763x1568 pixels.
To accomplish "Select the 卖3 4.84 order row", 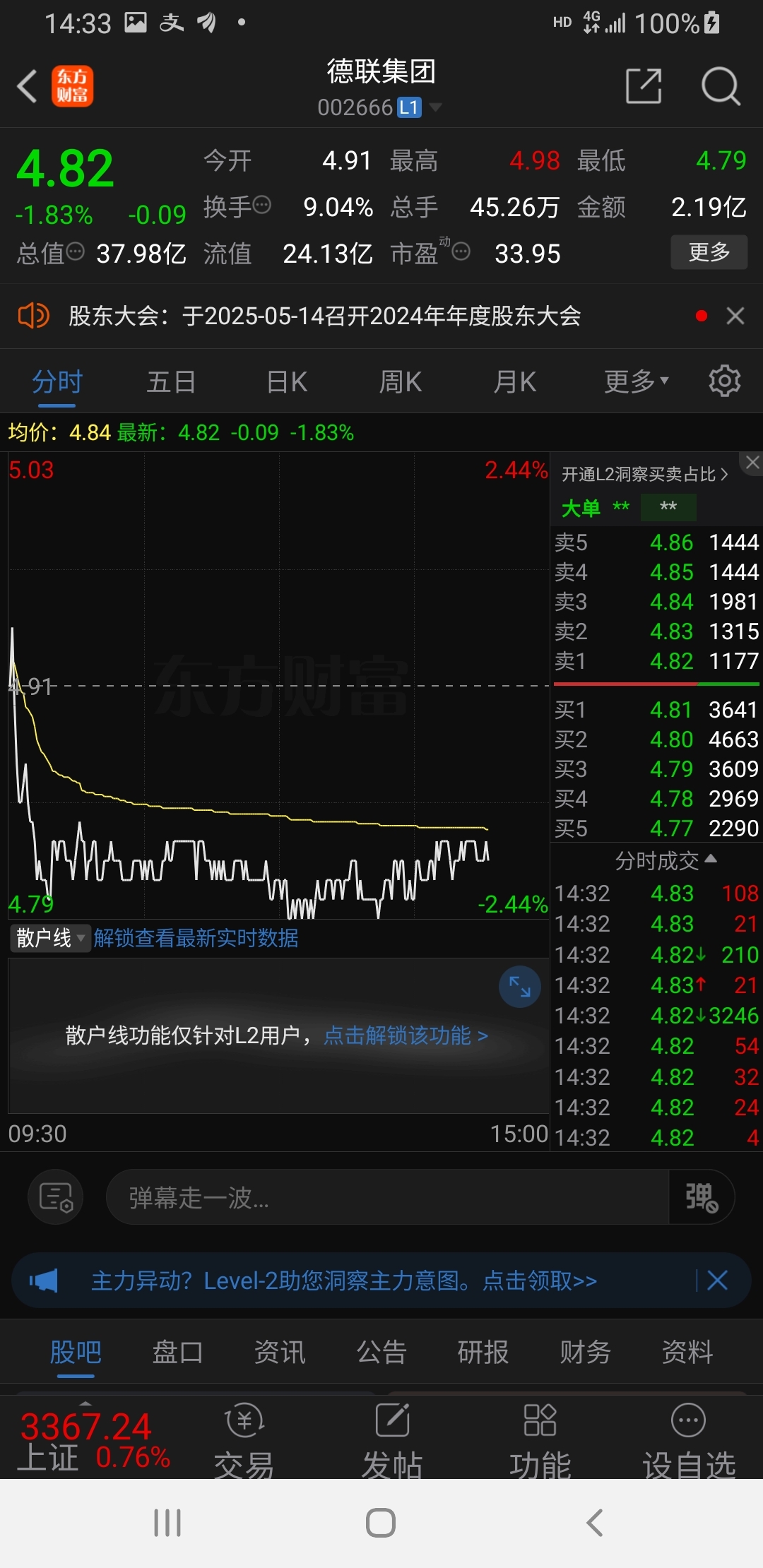I will click(656, 602).
